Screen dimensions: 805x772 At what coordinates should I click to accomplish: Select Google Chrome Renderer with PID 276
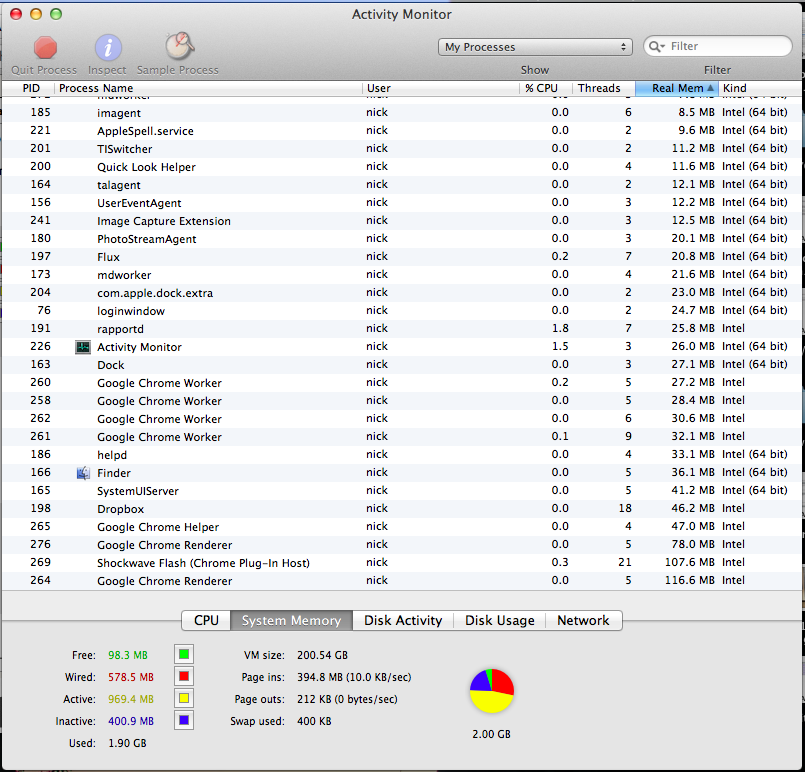[x=402, y=544]
